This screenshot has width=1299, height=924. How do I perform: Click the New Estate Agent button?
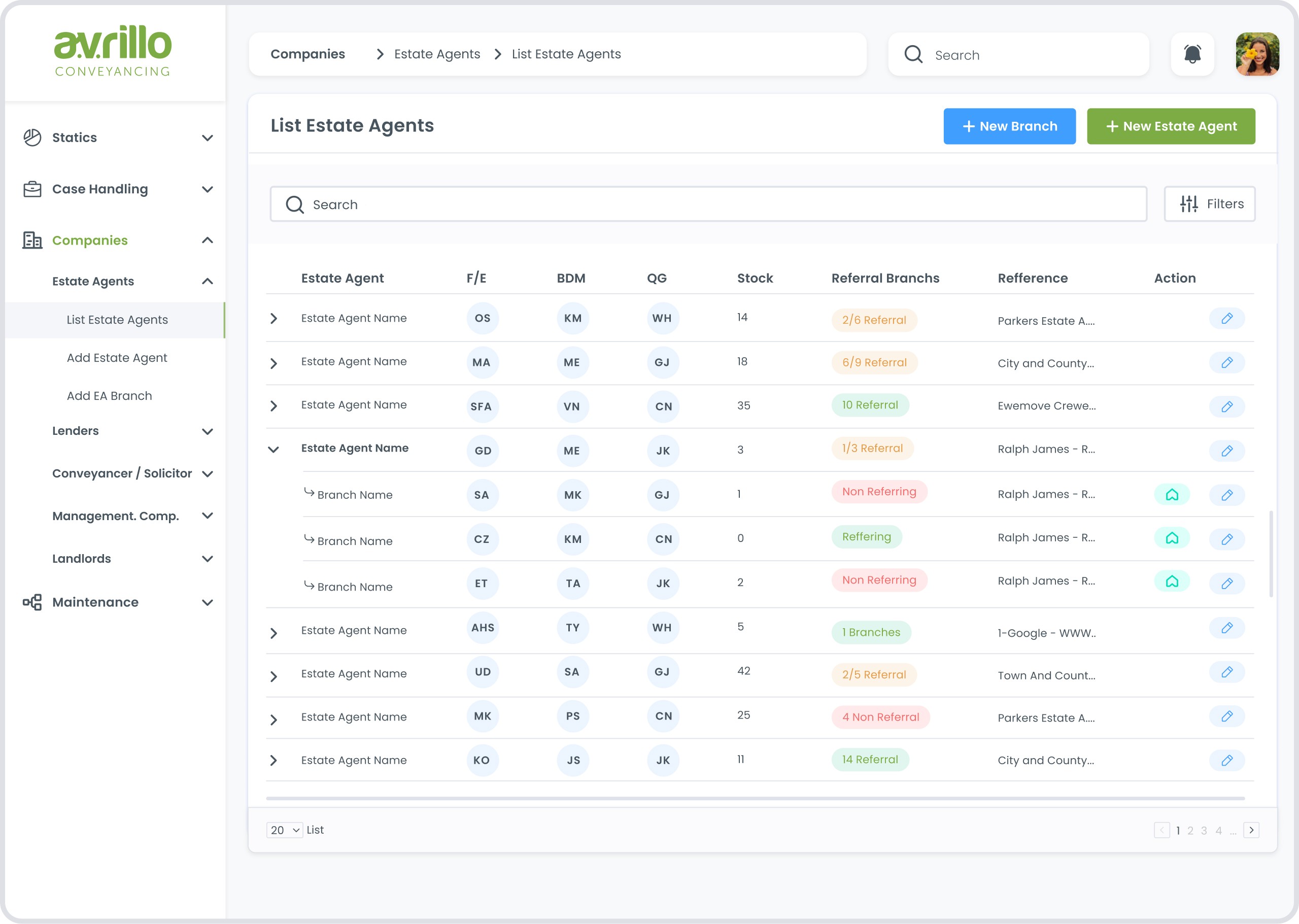1171,126
